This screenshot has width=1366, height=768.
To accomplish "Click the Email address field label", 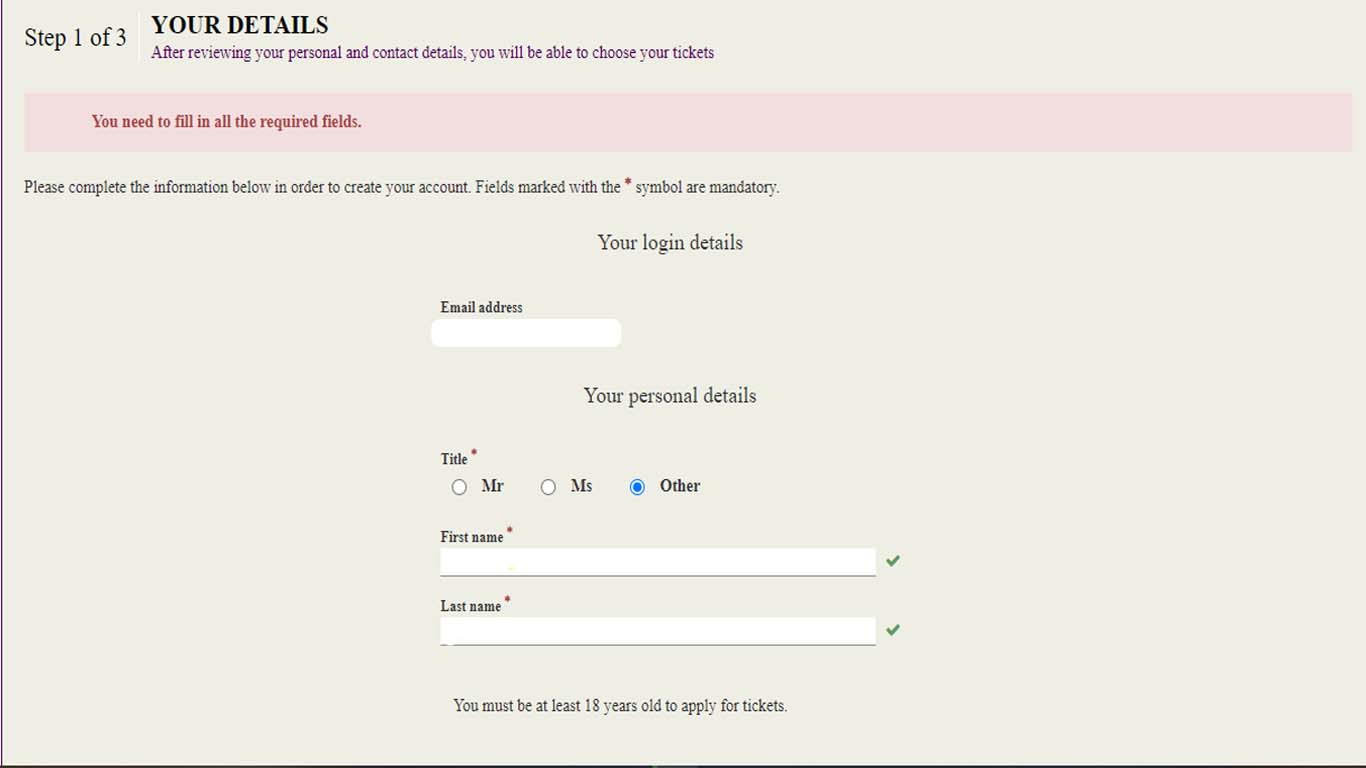I will [481, 308].
